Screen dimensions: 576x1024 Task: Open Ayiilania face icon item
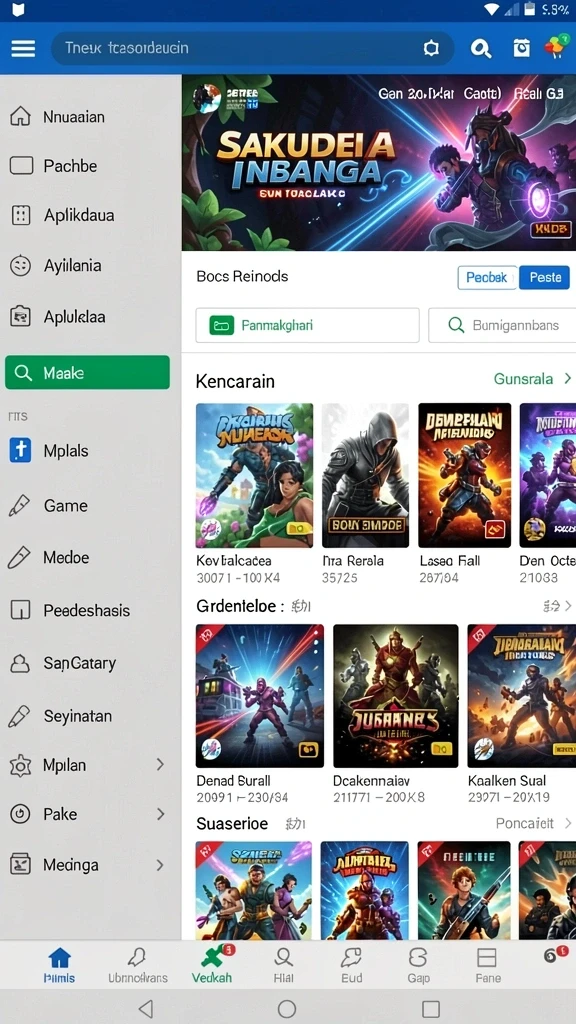[20, 266]
